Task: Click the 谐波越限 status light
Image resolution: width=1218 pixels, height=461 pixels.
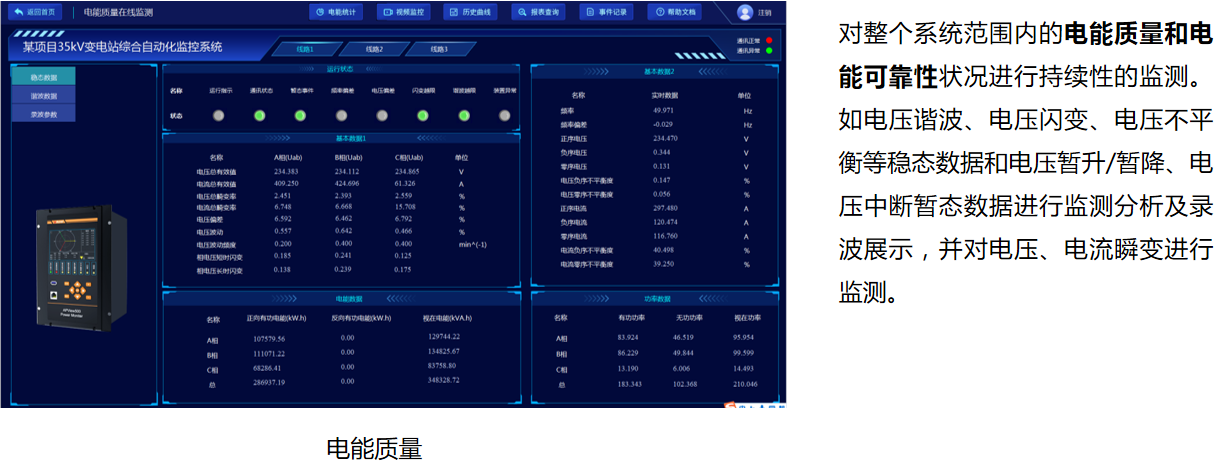Action: click(464, 116)
